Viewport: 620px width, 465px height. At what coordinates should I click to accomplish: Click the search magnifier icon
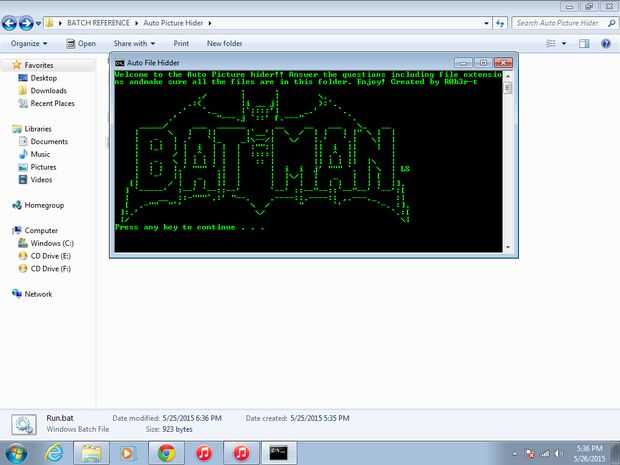coord(611,23)
